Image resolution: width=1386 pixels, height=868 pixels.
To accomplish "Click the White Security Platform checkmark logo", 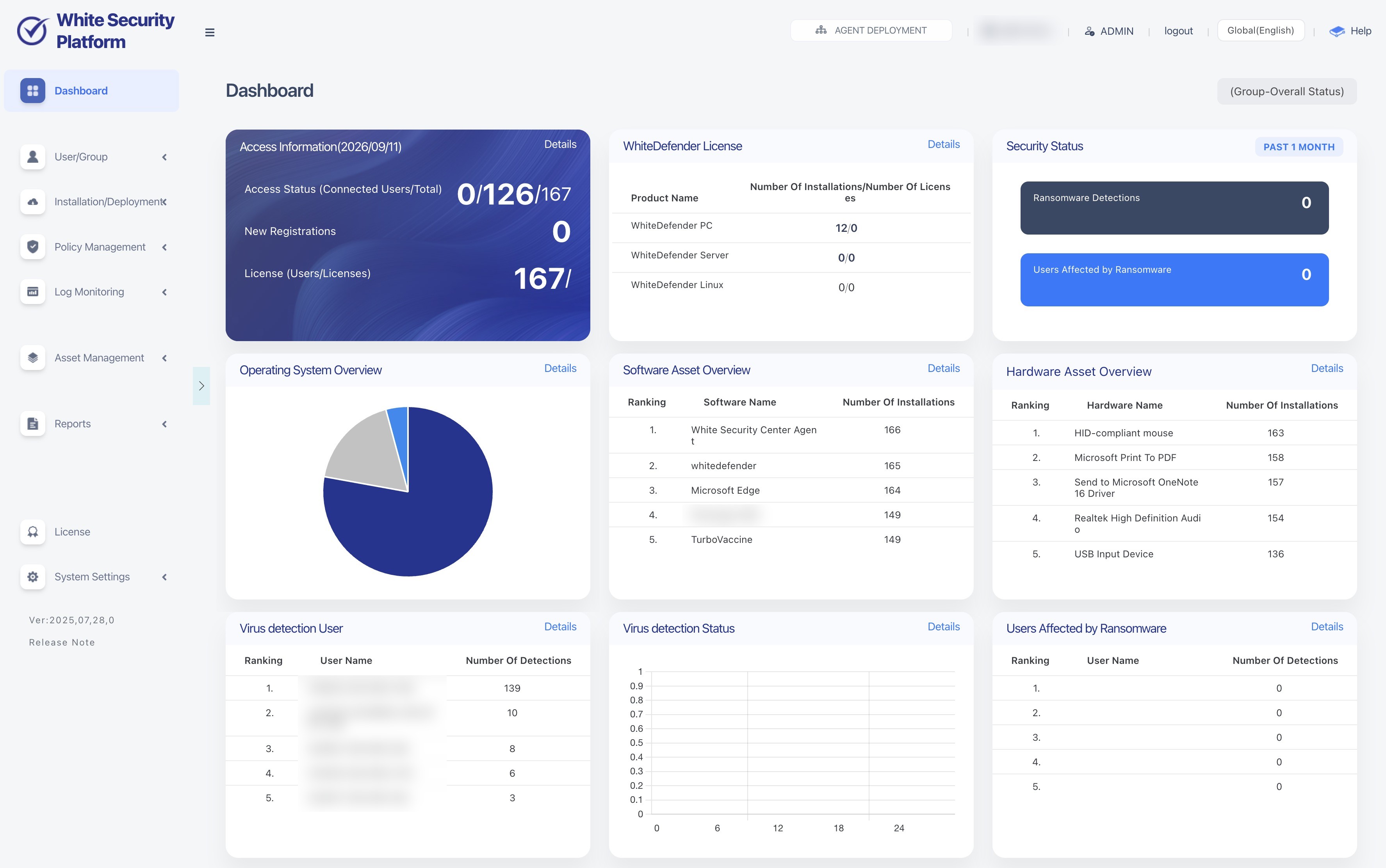I will pos(33,30).
